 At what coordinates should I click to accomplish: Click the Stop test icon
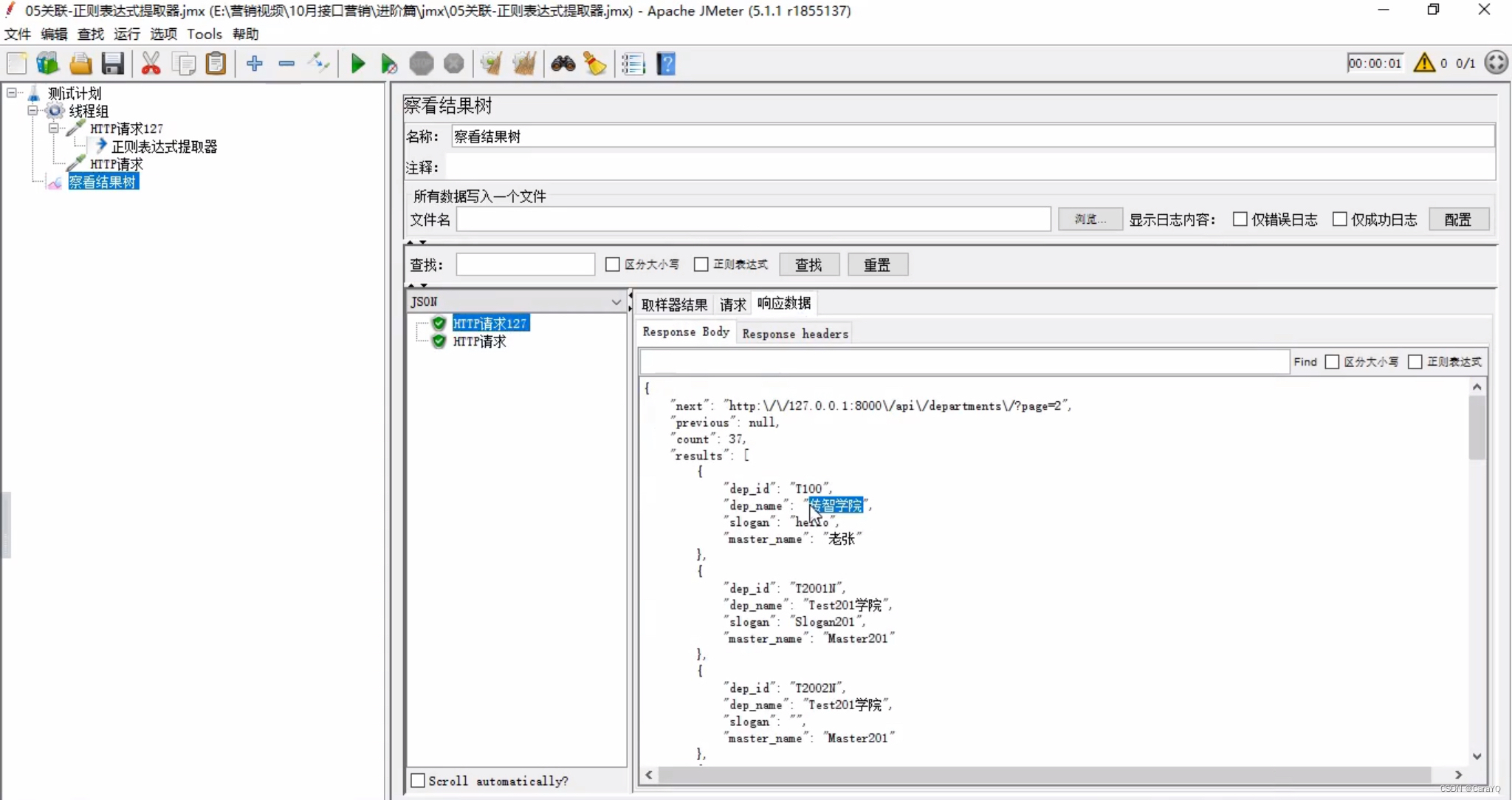[x=422, y=64]
